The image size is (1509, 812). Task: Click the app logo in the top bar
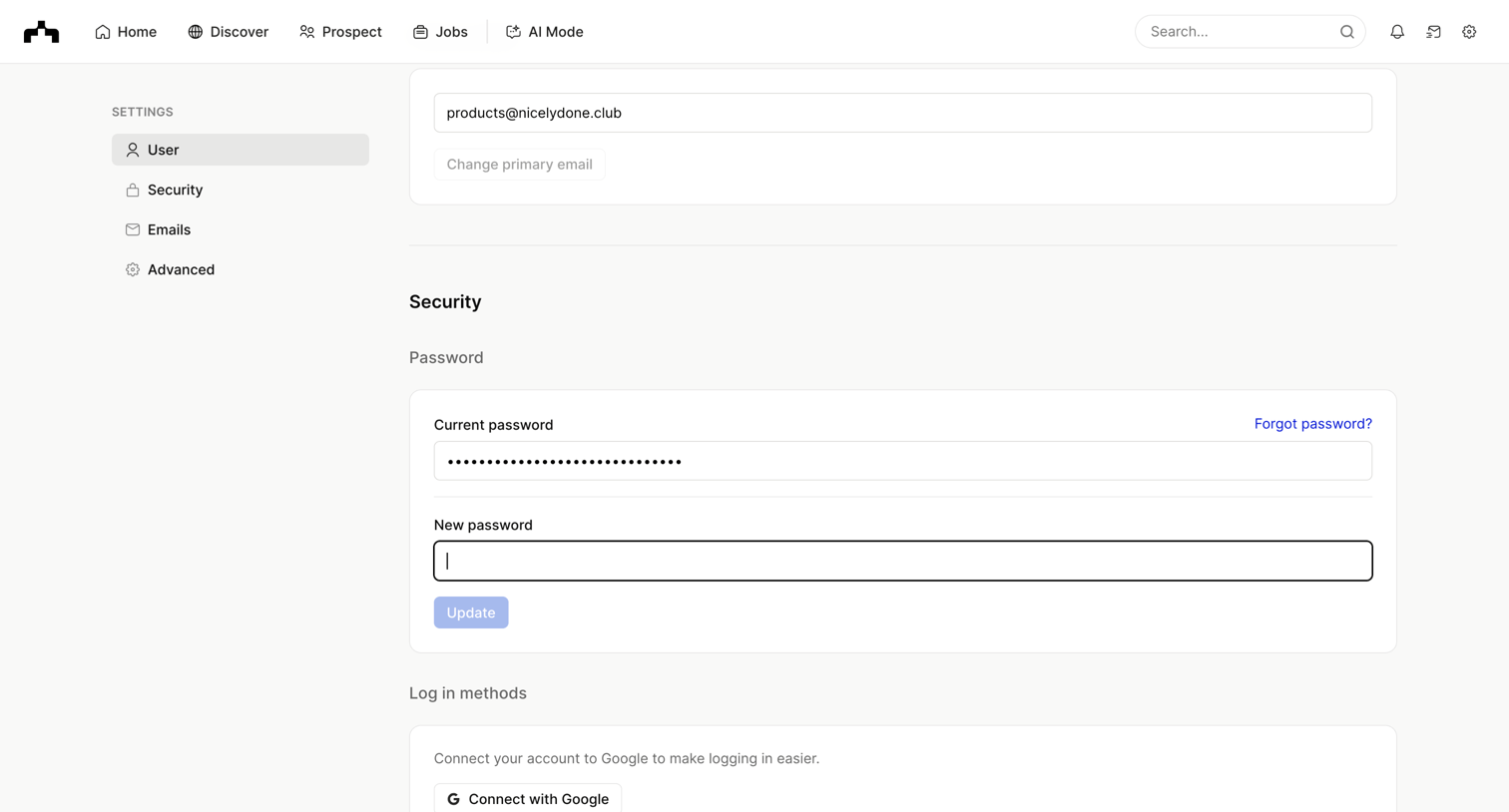coord(41,32)
